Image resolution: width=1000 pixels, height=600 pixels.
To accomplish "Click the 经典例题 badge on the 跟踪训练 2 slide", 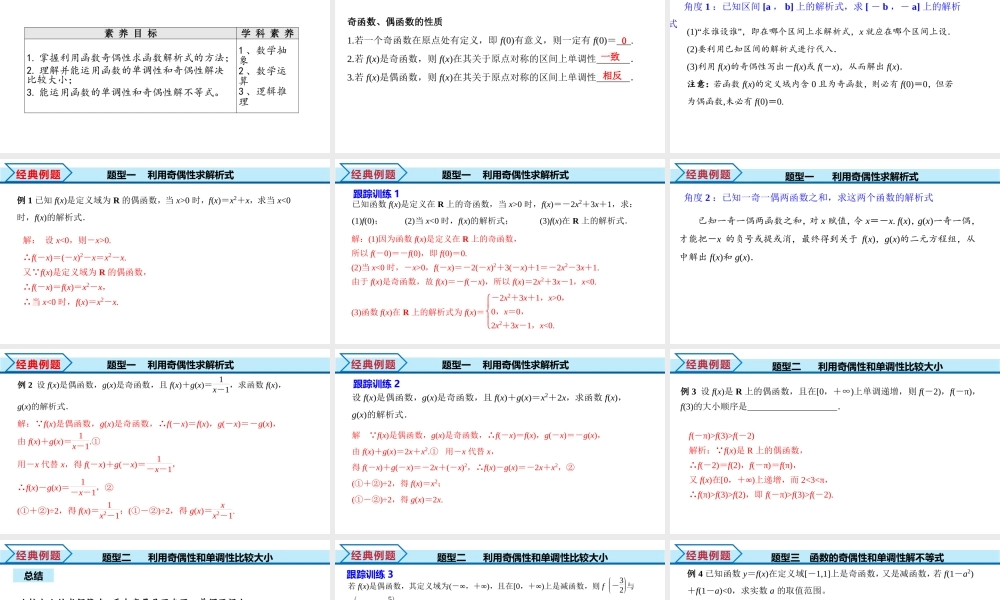I will coord(372,365).
